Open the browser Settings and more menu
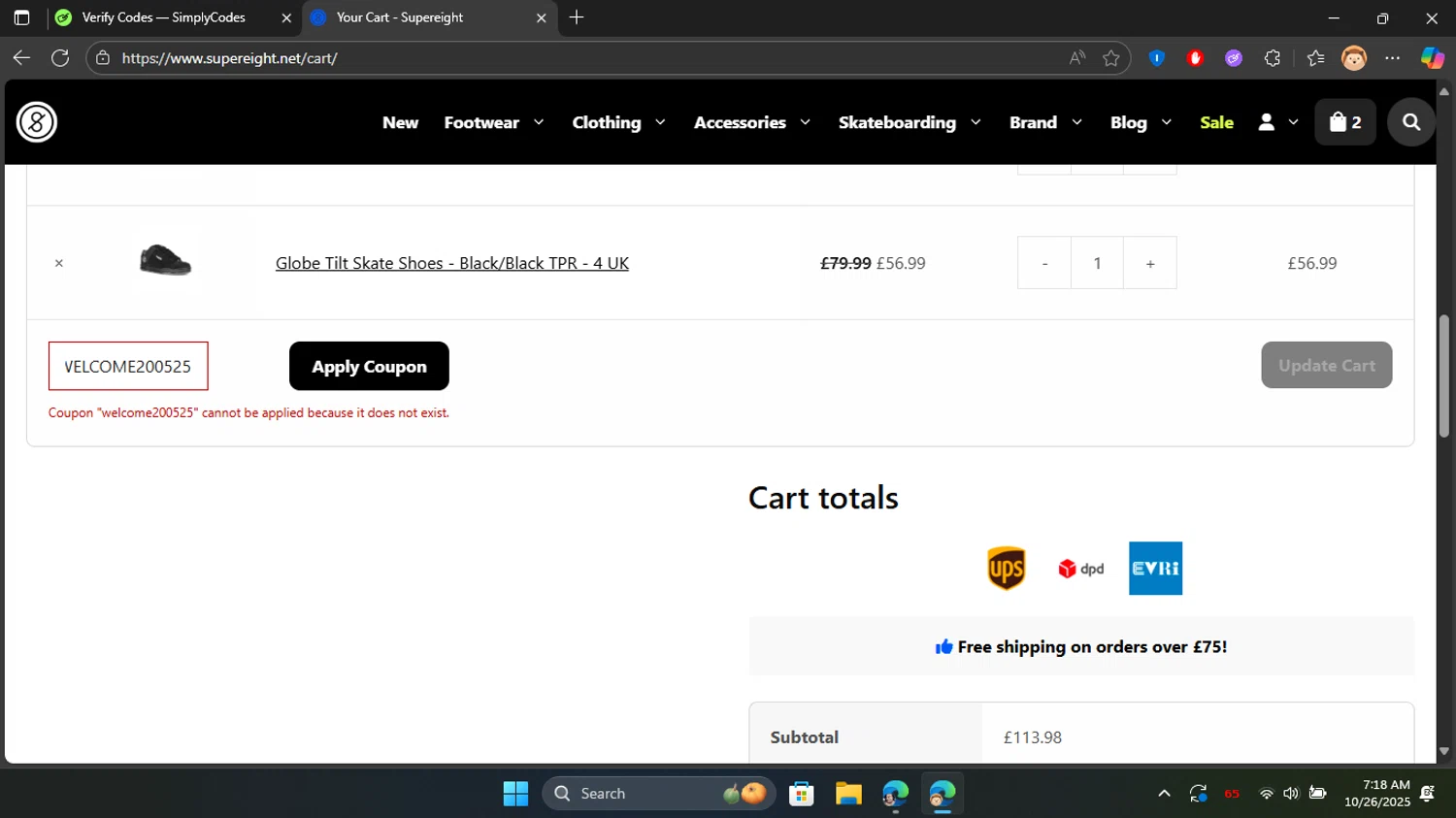The image size is (1456, 818). pyautogui.click(x=1393, y=58)
